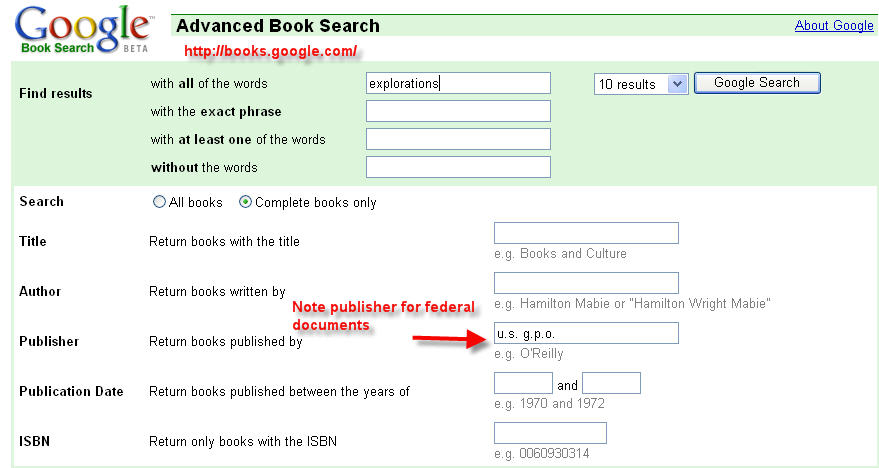Click the second publication year box after 'and'

[611, 383]
